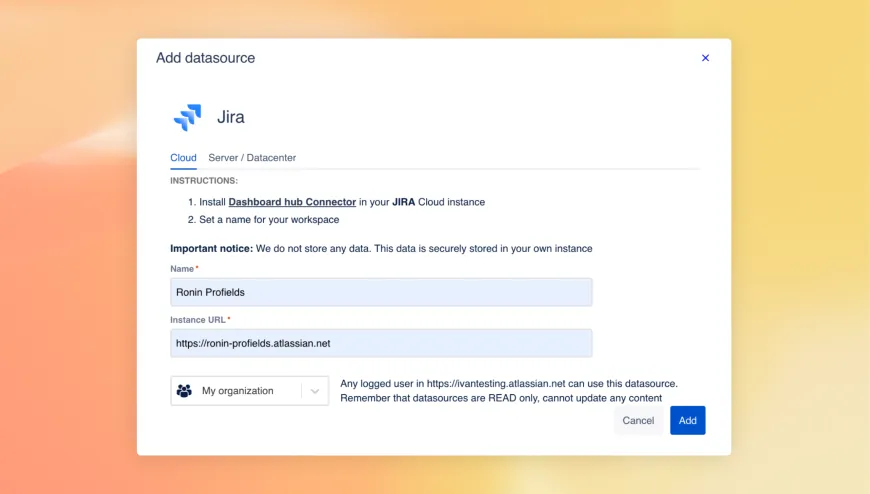Switch to the Cloud tab
Viewport: 870px width, 494px height.
point(183,158)
